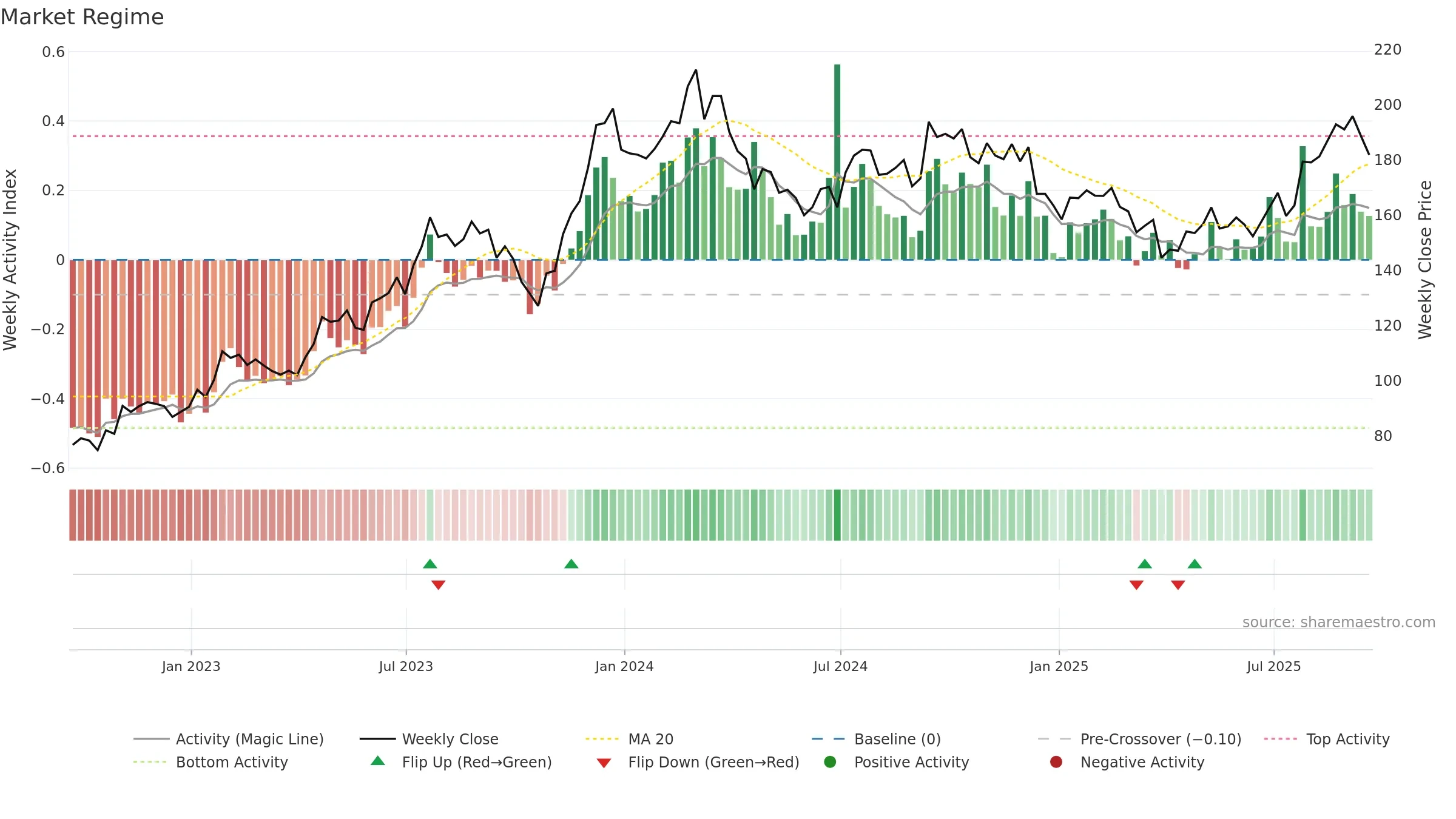Screen dimensions: 1456x819
Task: Click the darkest green heatmap cell at Jul 2024
Action: [x=837, y=515]
